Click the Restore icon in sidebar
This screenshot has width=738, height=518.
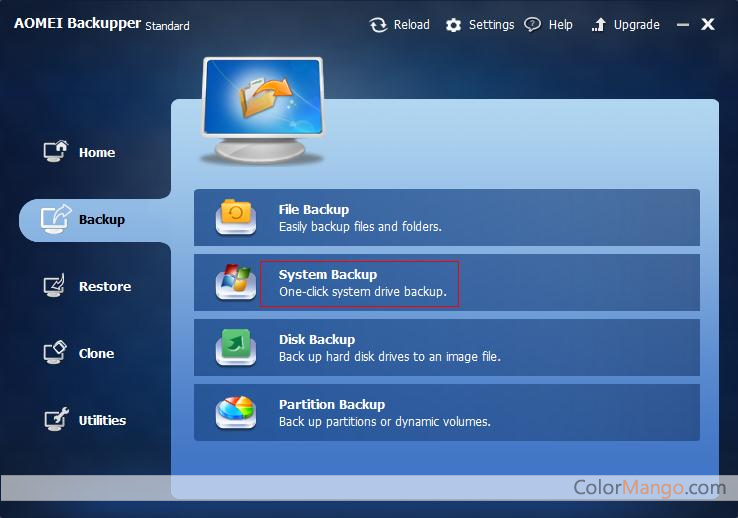[x=55, y=286]
